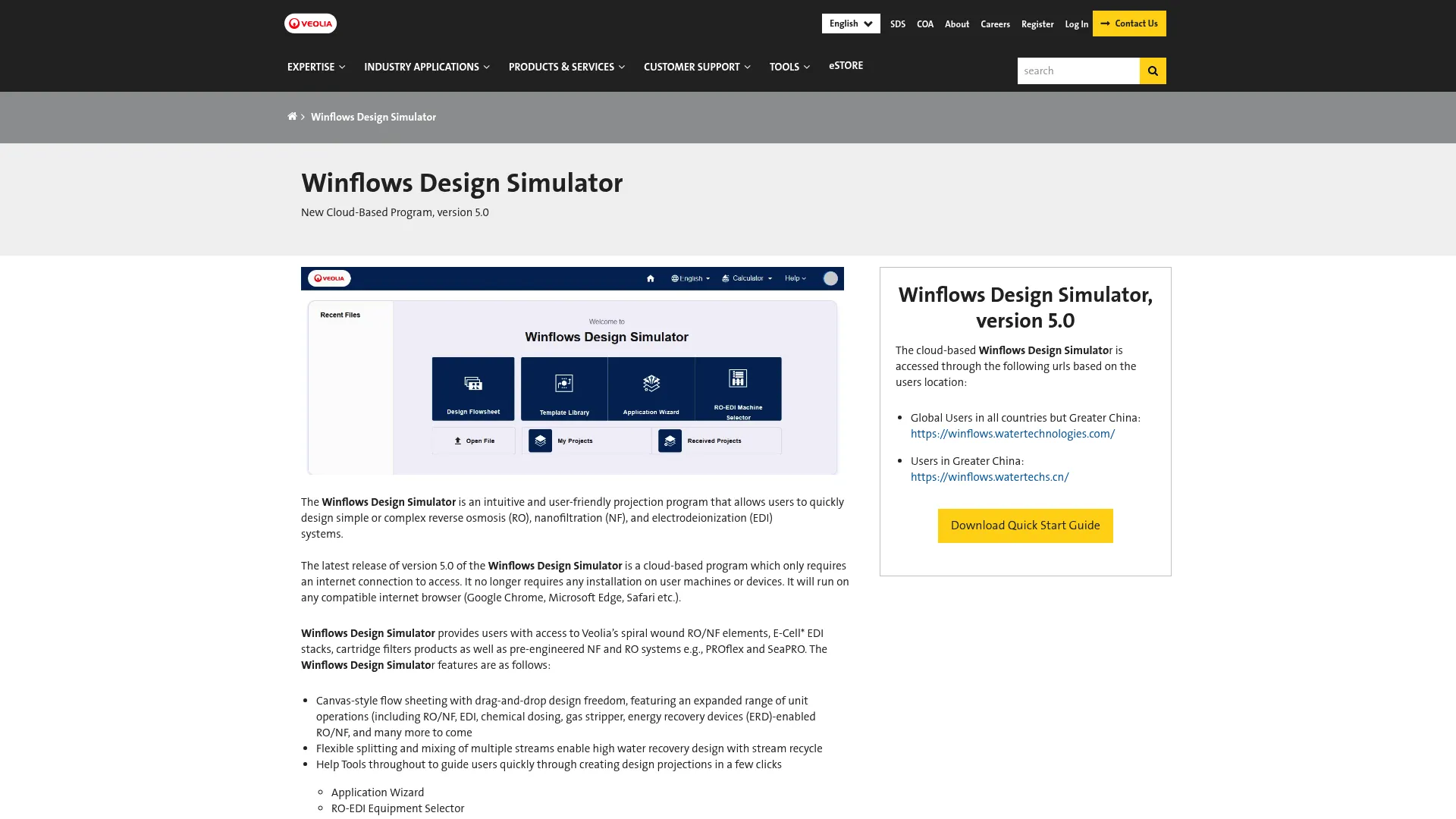
Task: Click into the search input field
Action: click(x=1078, y=71)
